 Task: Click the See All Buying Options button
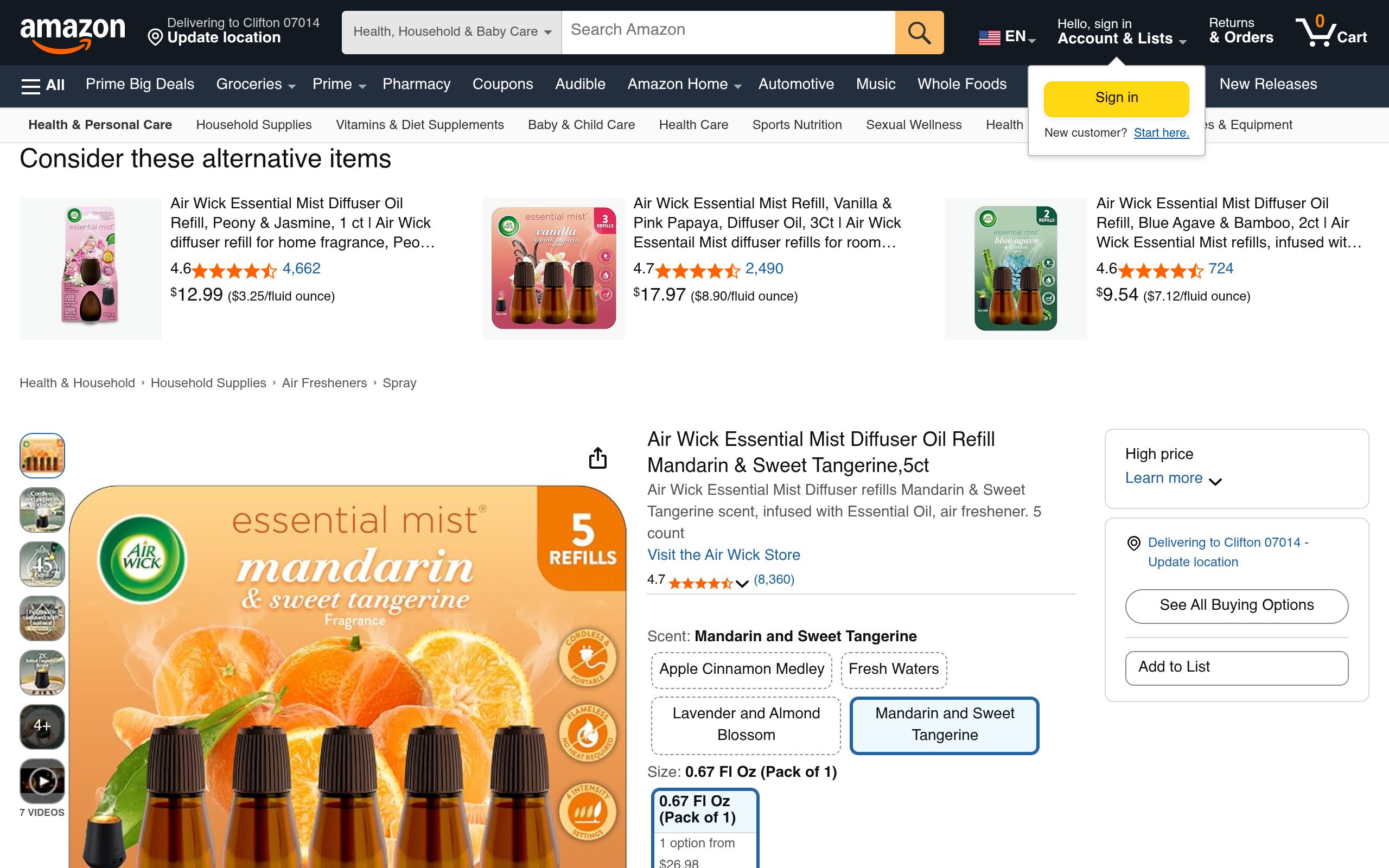(1237, 605)
